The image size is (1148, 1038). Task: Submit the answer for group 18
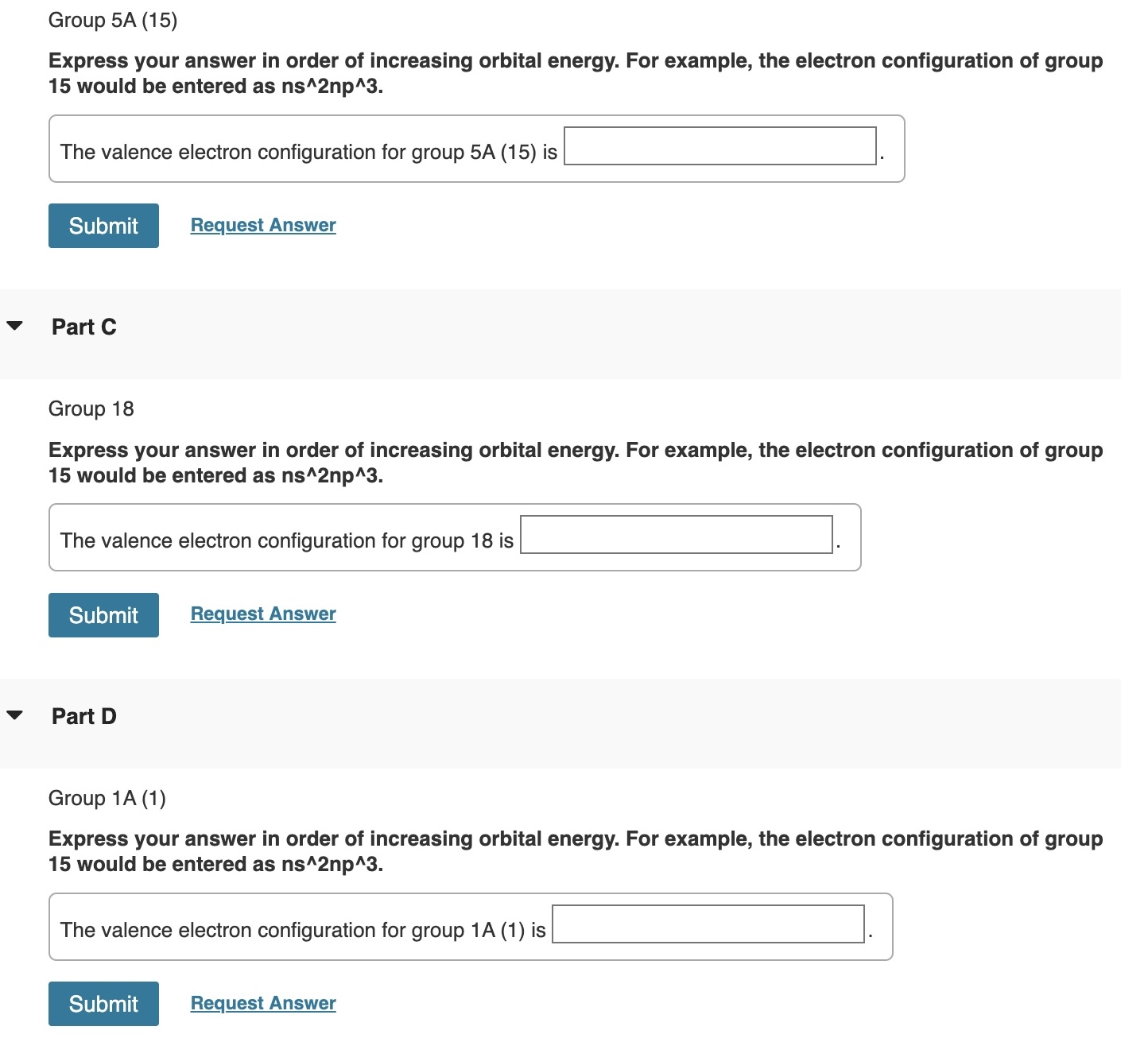click(103, 614)
